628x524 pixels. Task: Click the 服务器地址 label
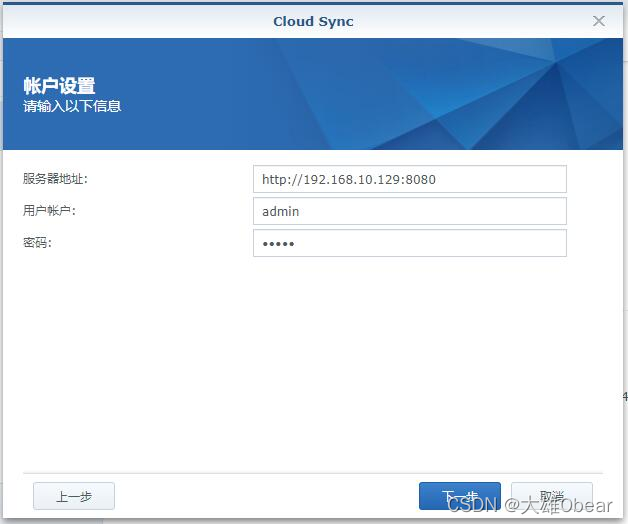(55, 179)
